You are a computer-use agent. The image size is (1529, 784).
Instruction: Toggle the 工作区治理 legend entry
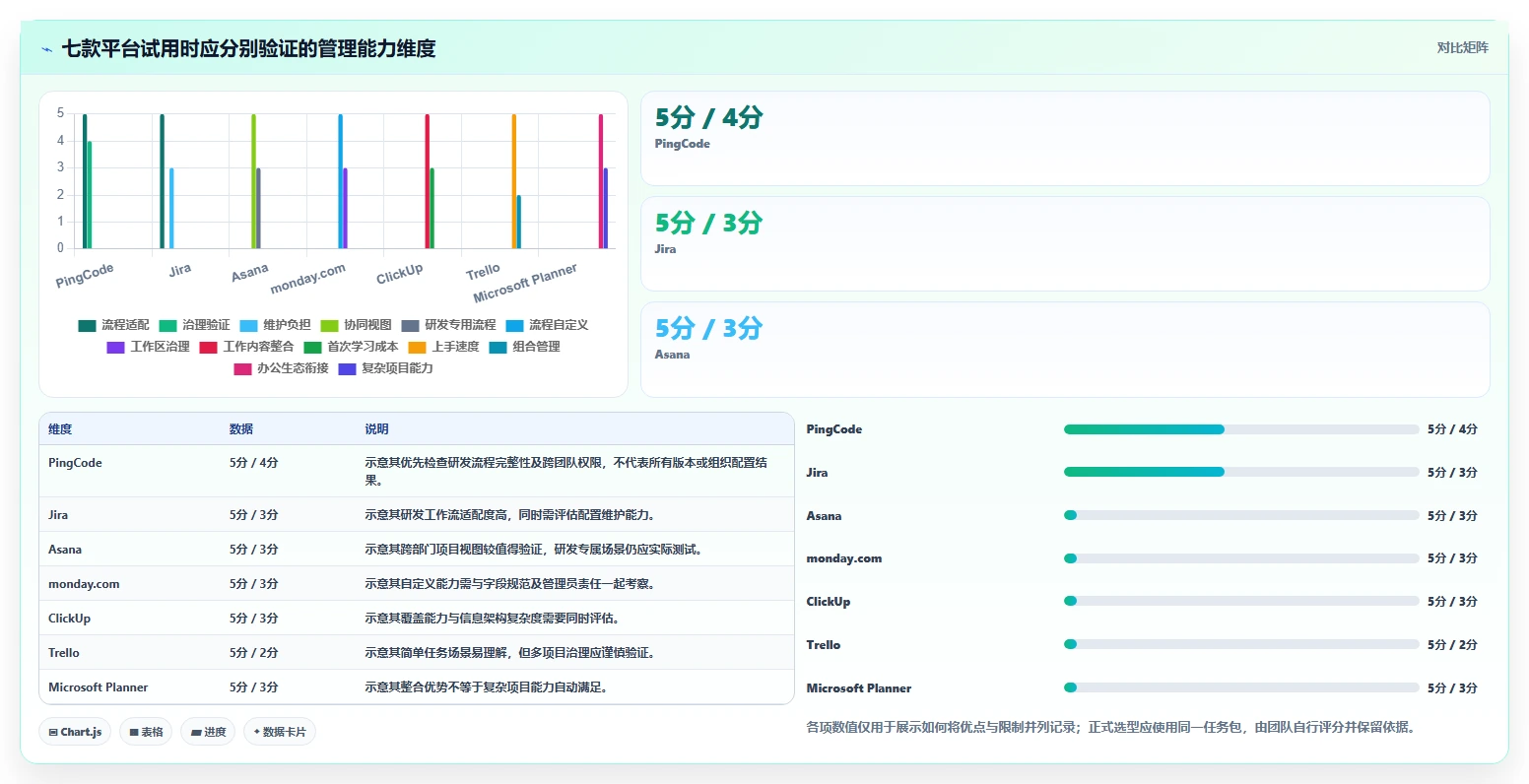149,347
